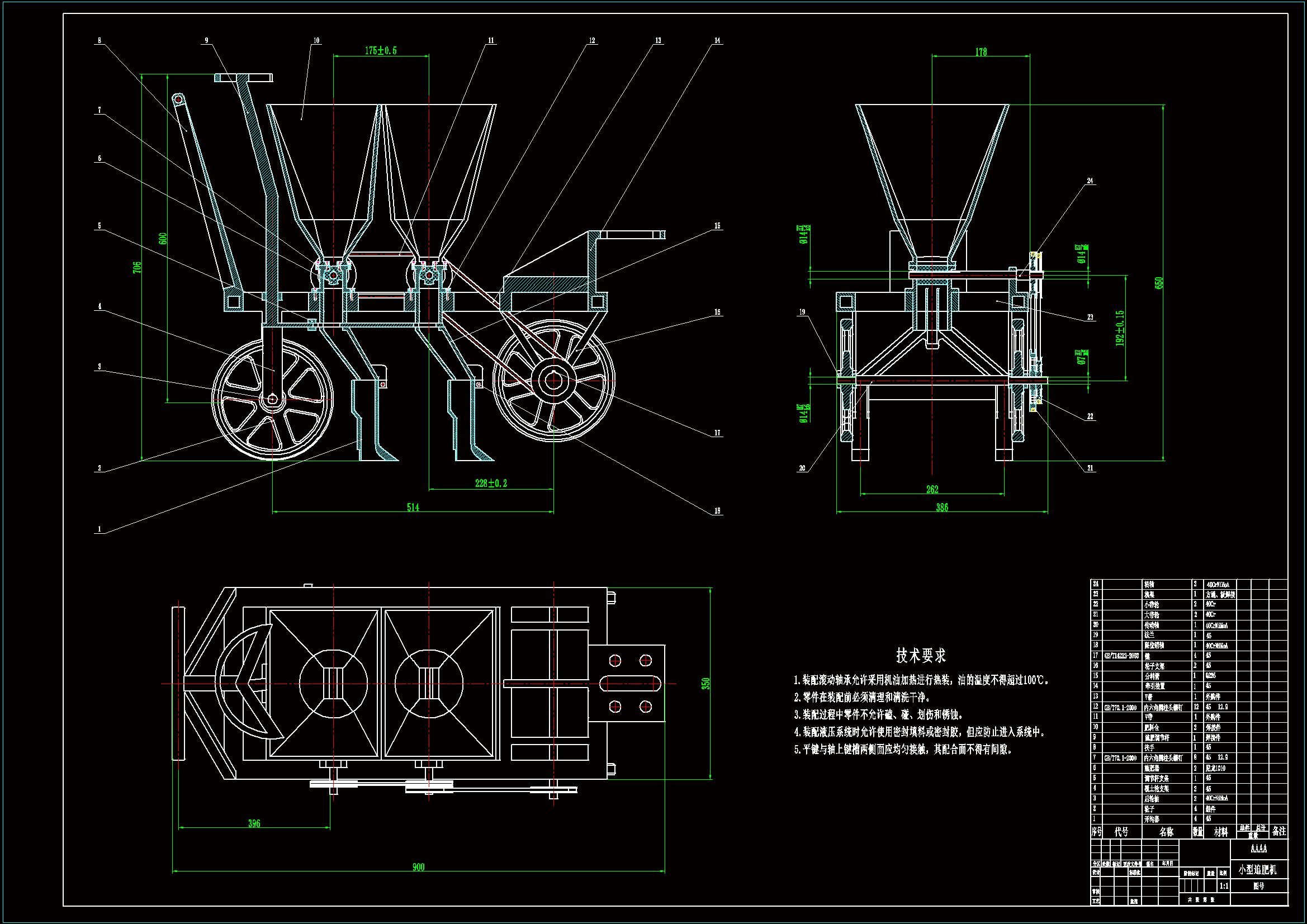Click the 262 width dimension label

(932, 489)
